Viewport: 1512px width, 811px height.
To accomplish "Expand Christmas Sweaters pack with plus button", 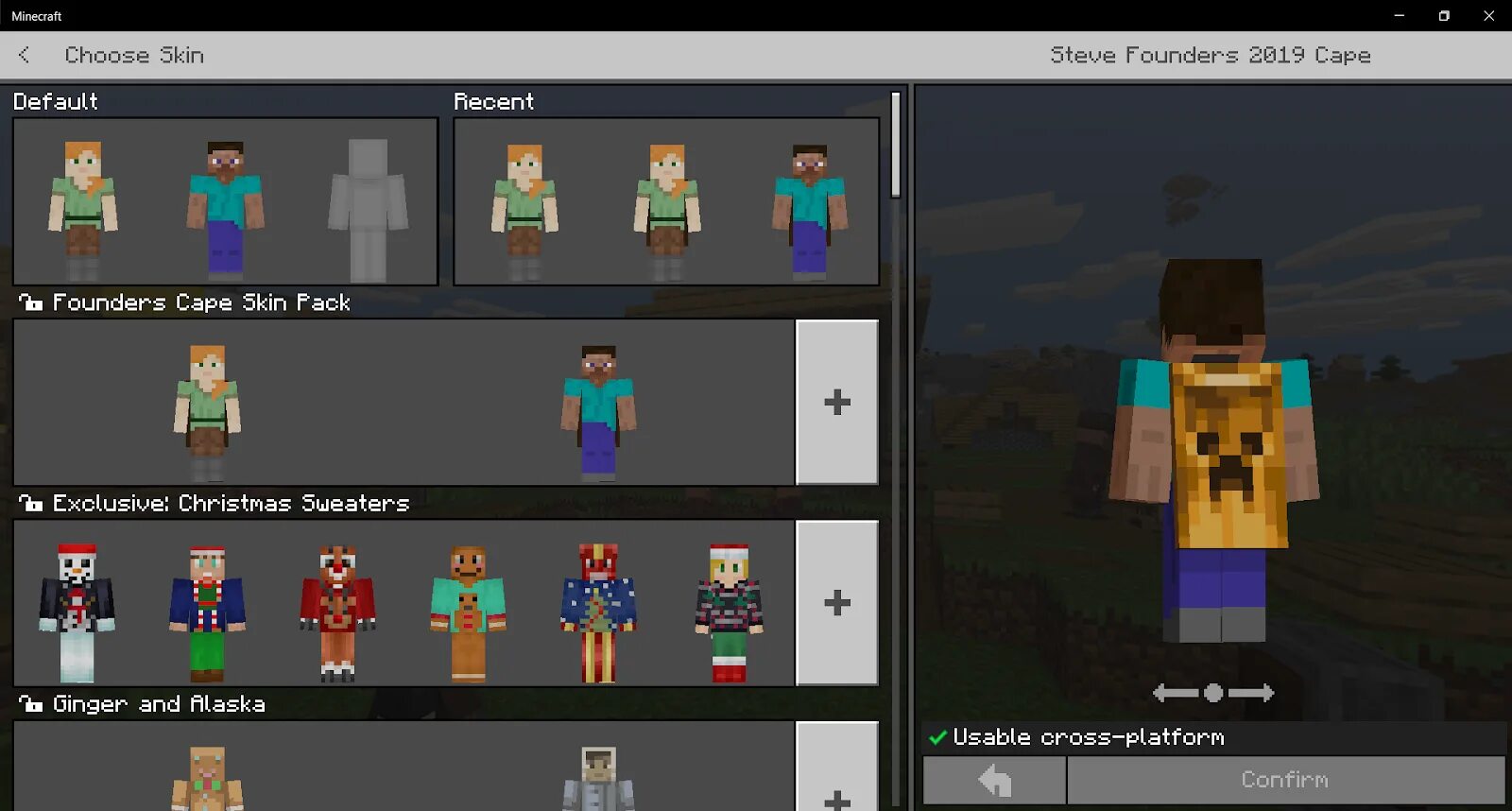I will (x=837, y=602).
